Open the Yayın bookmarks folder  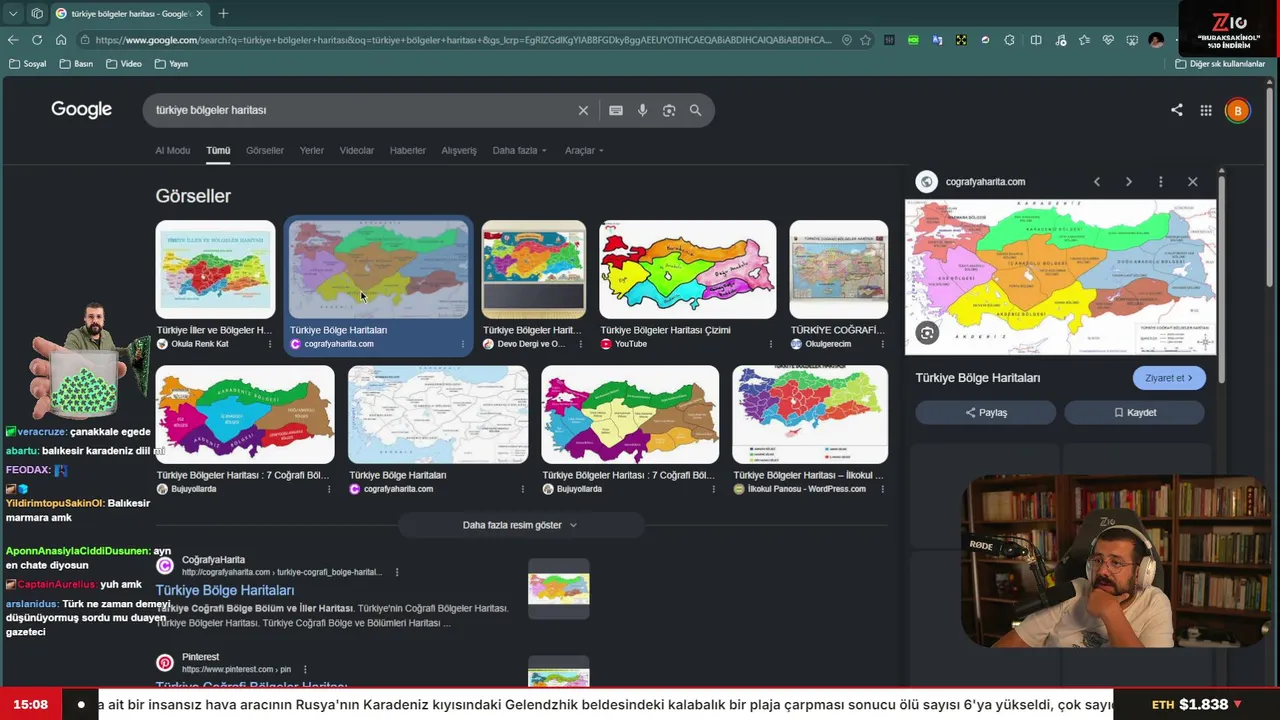(x=171, y=64)
